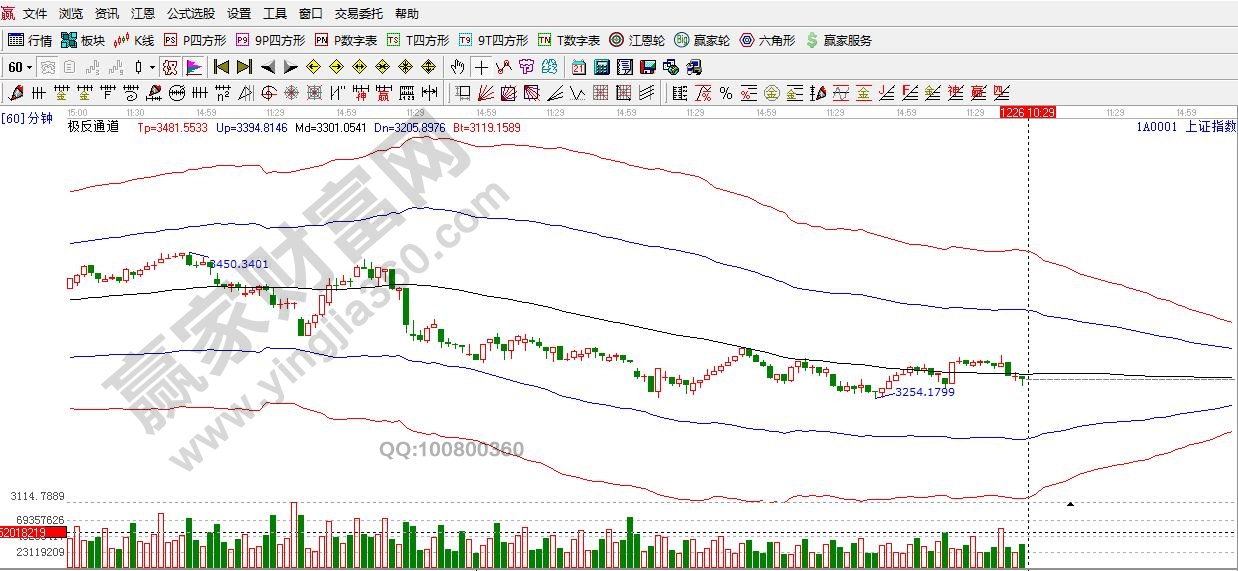Click the 赢家服务 button
Screen dimensions: 1238x571
(838, 41)
